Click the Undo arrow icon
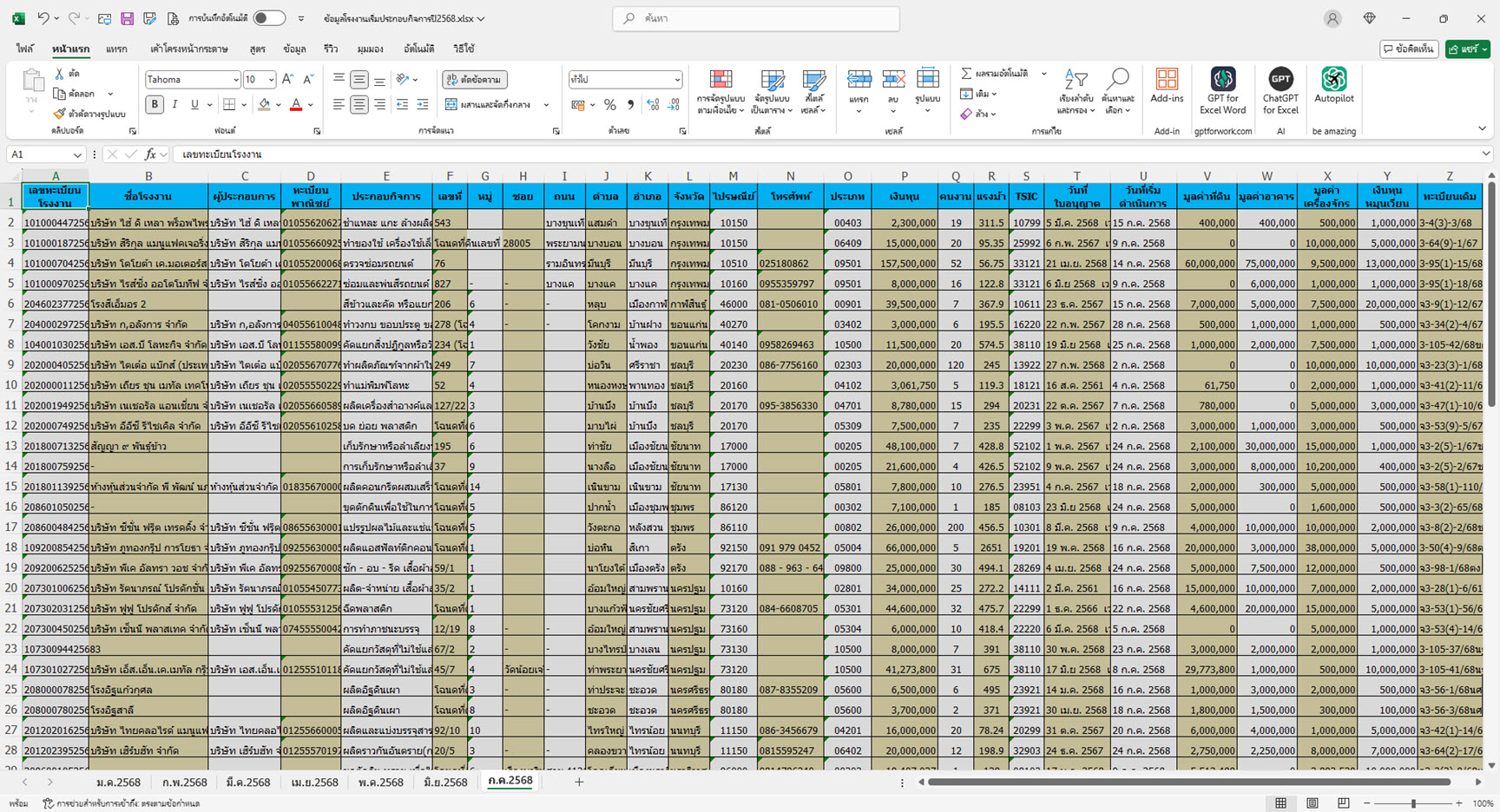The height and width of the screenshot is (812, 1500). coord(43,18)
